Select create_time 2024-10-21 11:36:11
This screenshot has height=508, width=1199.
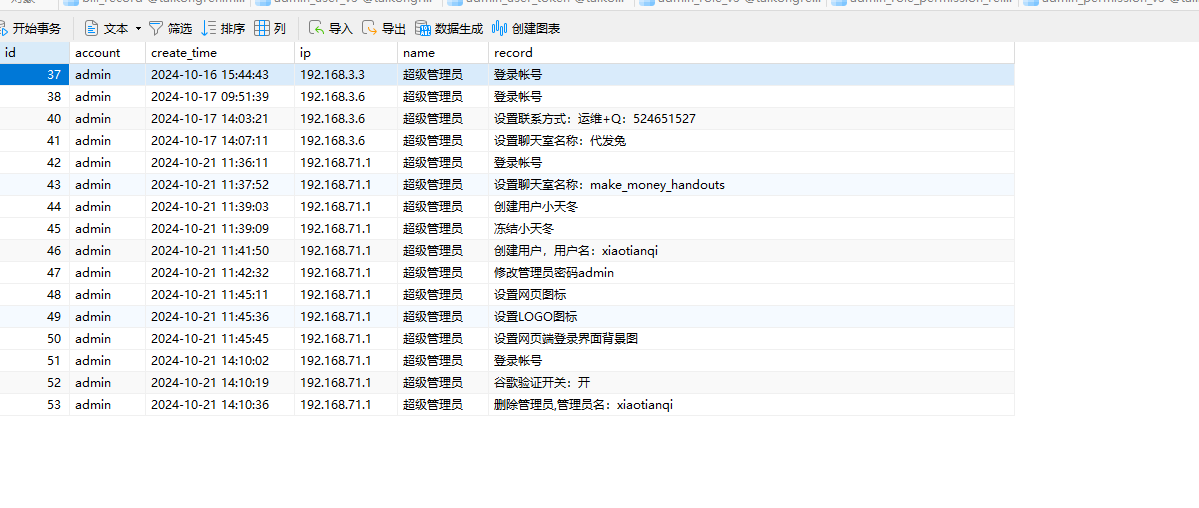tap(220, 162)
